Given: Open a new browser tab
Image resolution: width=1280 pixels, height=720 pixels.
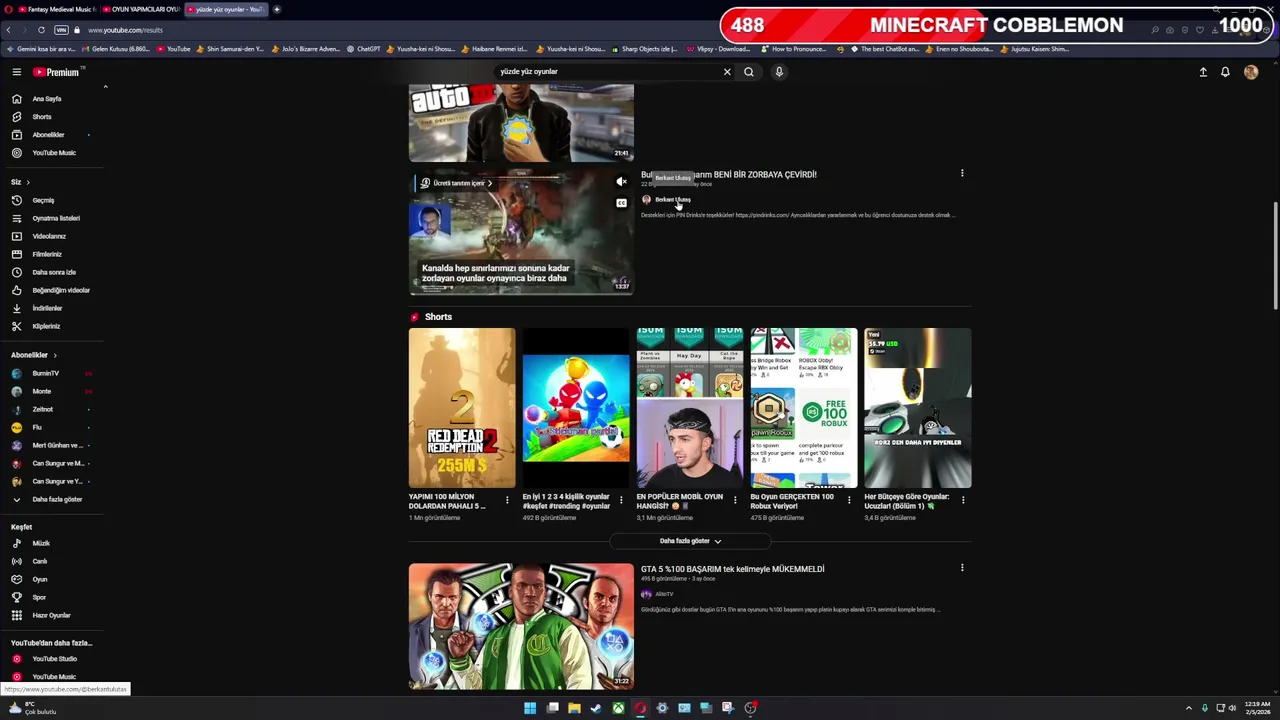Looking at the screenshot, I should pos(277,9).
